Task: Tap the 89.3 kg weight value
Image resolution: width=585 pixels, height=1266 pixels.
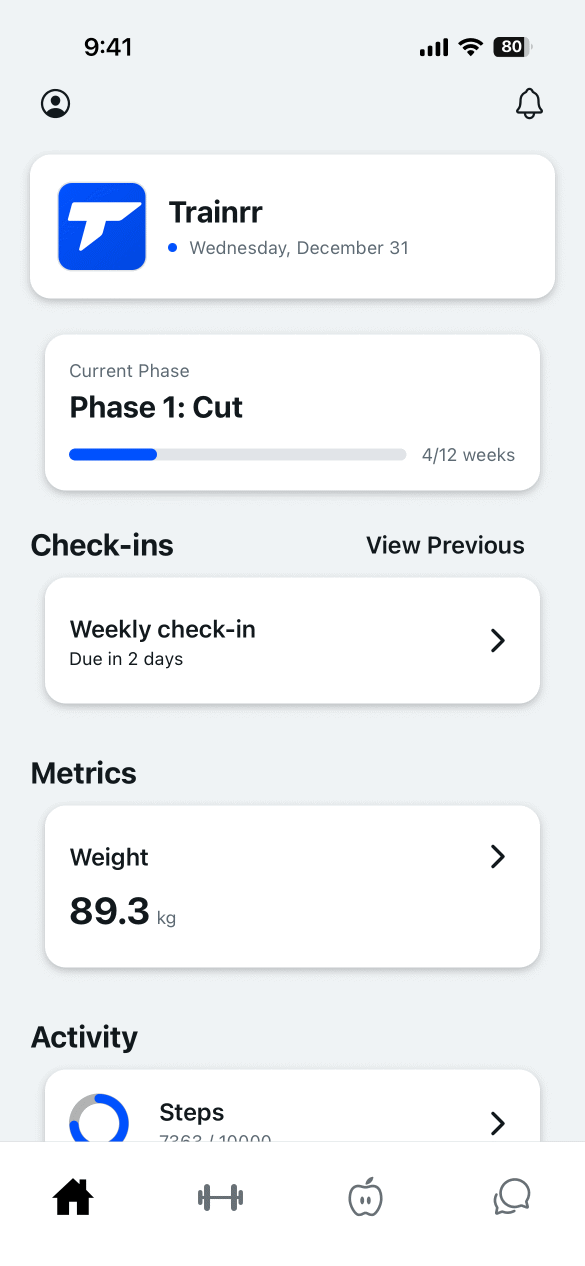Action: pos(110,911)
